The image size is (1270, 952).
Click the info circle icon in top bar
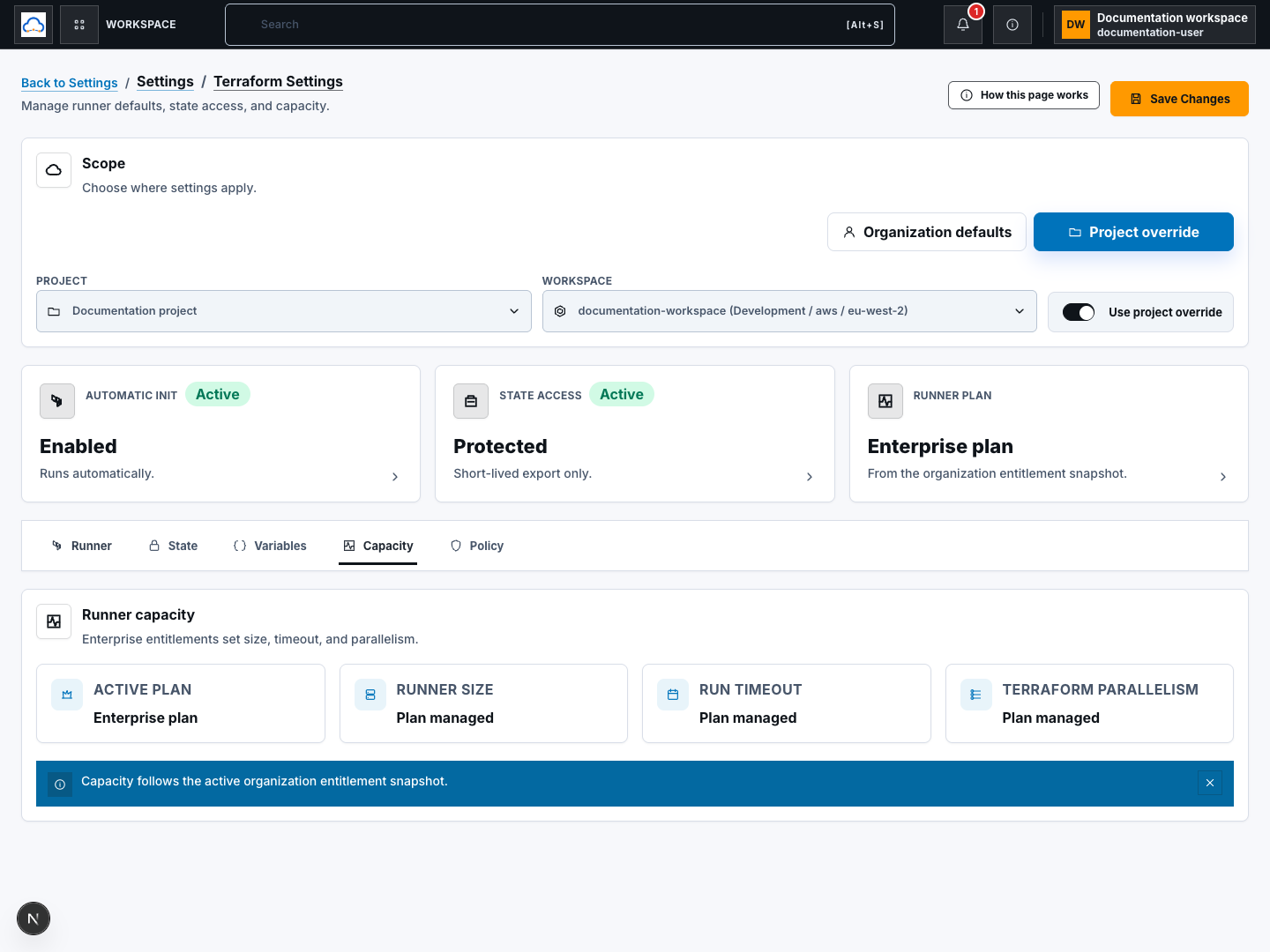point(1012,25)
